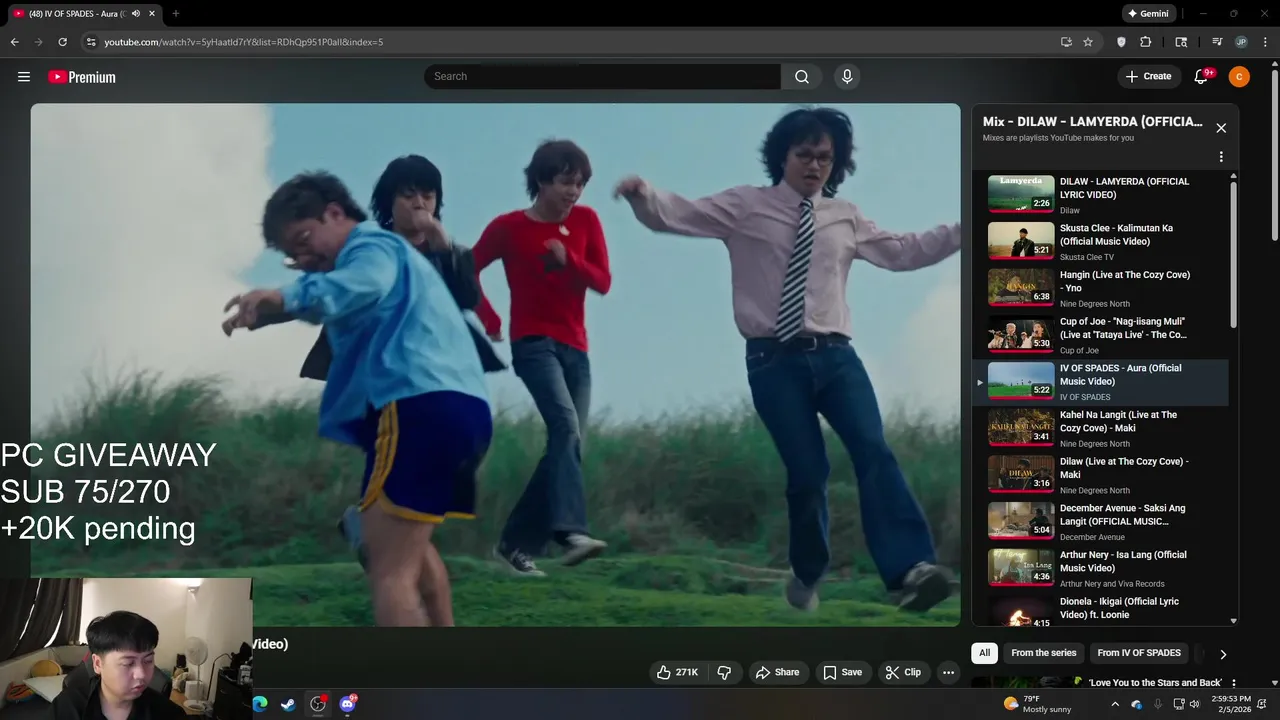The image size is (1280, 720).
Task: Show hidden system tray icons
Action: tap(1115, 704)
